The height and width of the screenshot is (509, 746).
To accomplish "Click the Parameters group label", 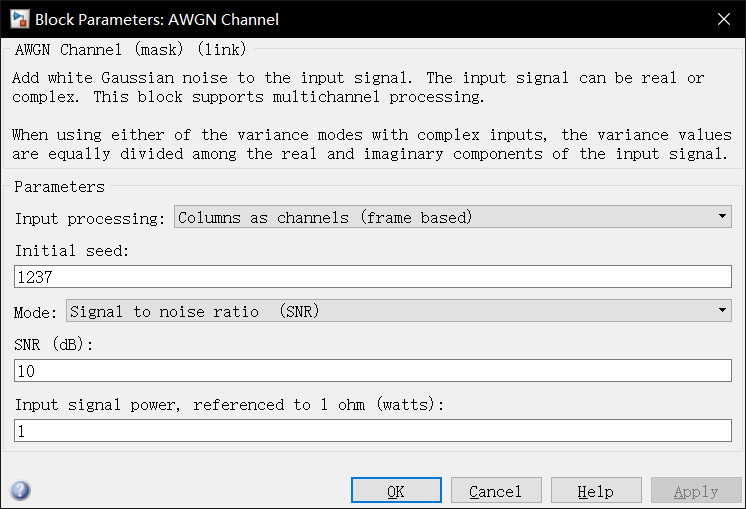I will point(59,187).
